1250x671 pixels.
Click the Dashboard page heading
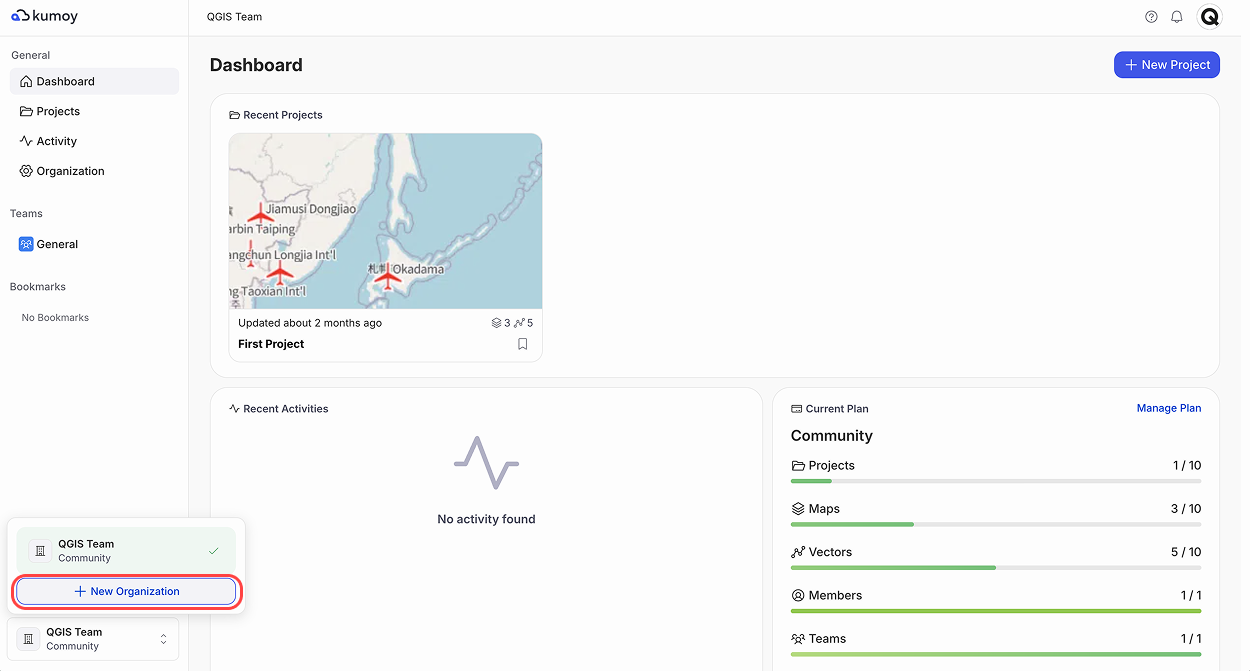(256, 65)
